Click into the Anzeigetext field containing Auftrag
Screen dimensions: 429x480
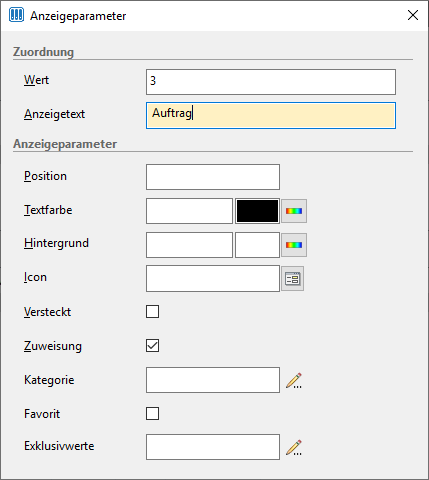271,115
